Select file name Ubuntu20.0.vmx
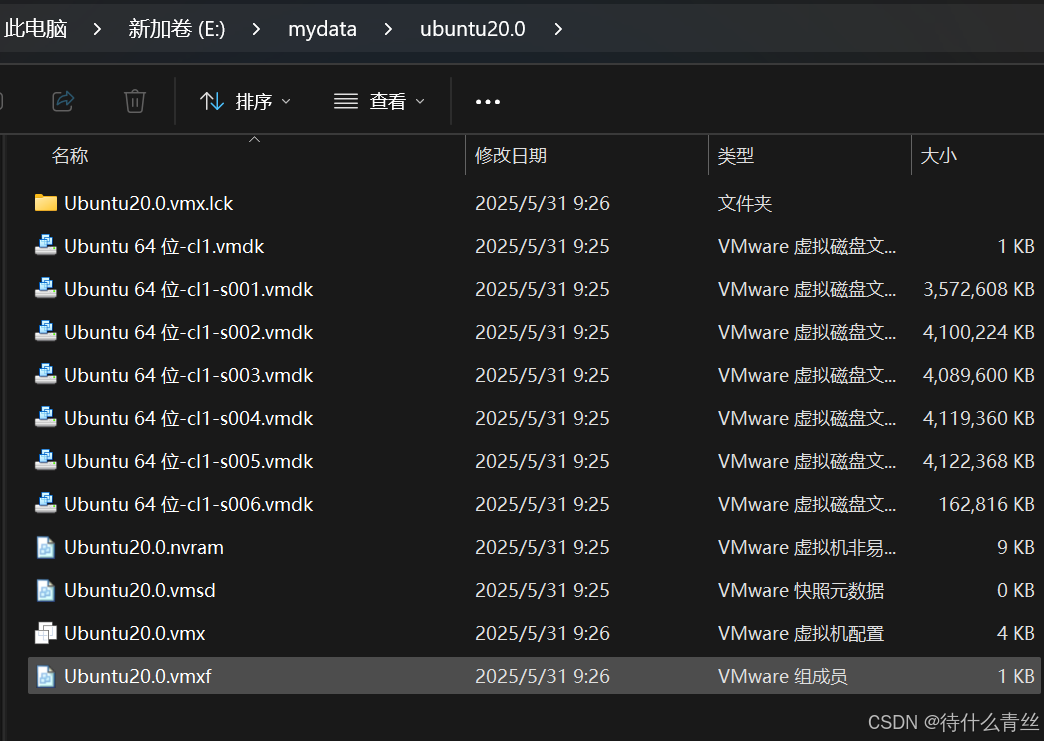The height and width of the screenshot is (741, 1044). (x=134, y=633)
